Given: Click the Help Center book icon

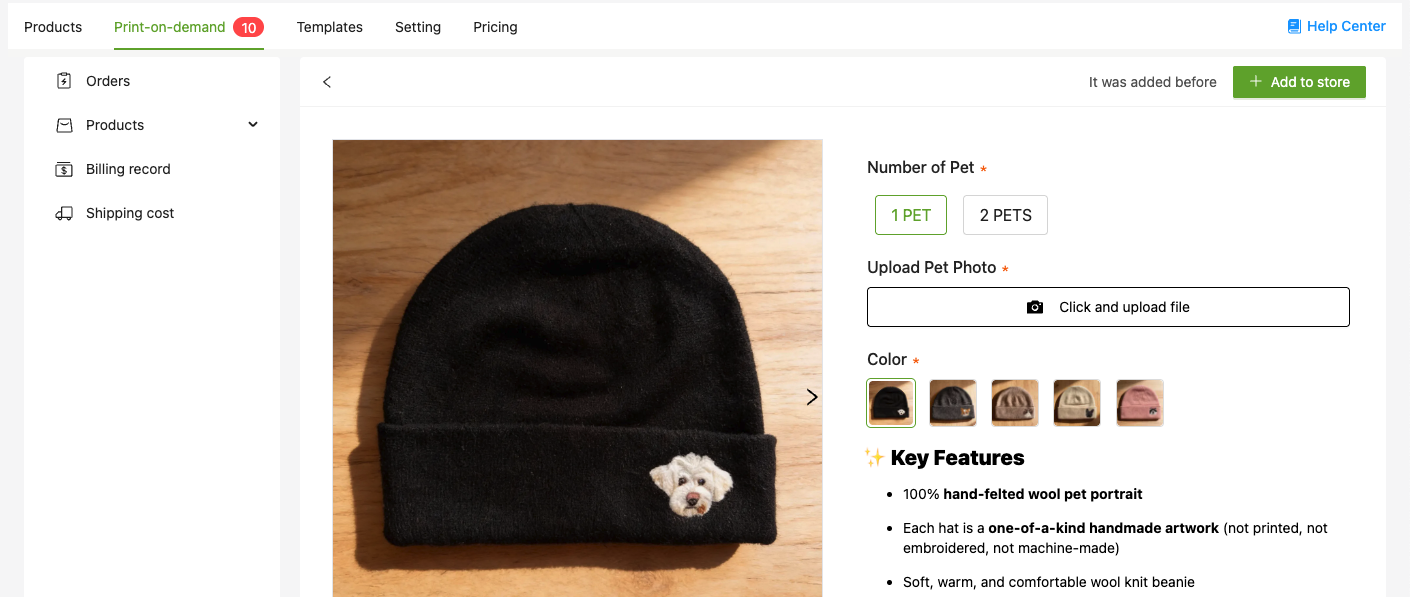Looking at the screenshot, I should (1294, 27).
